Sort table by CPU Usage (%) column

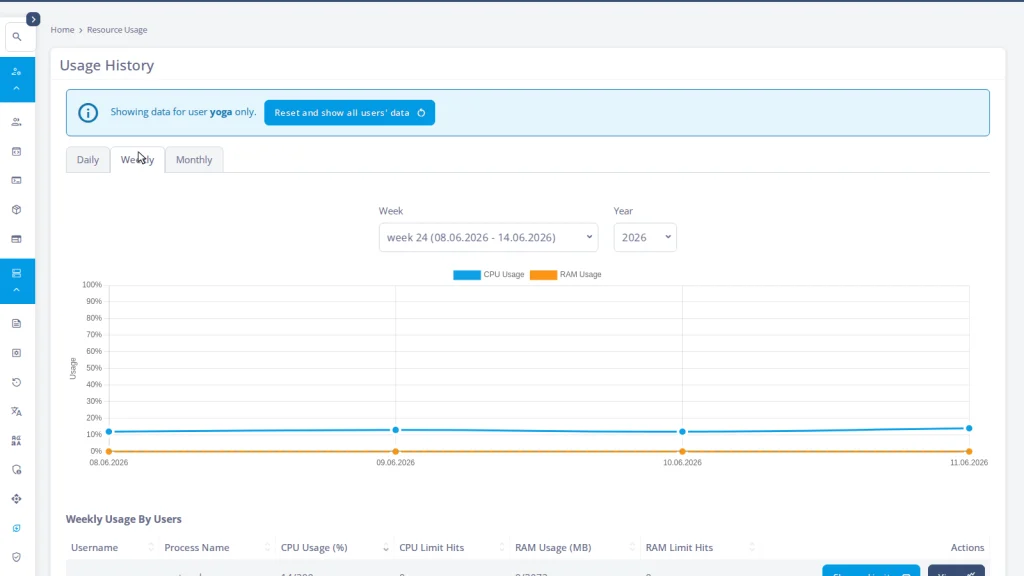(334, 547)
